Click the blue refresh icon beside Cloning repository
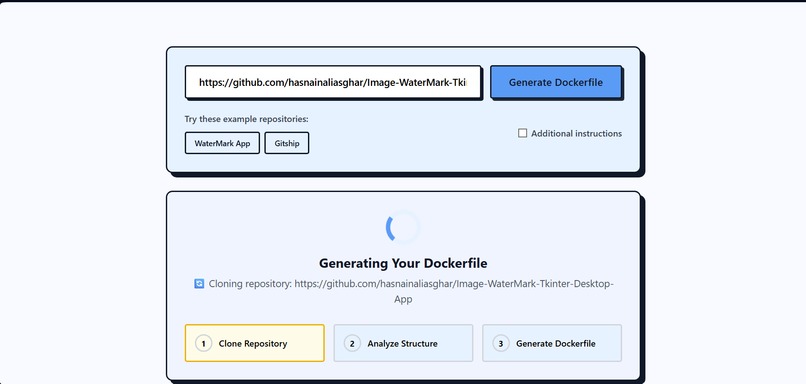This screenshot has width=806, height=384. [199, 284]
